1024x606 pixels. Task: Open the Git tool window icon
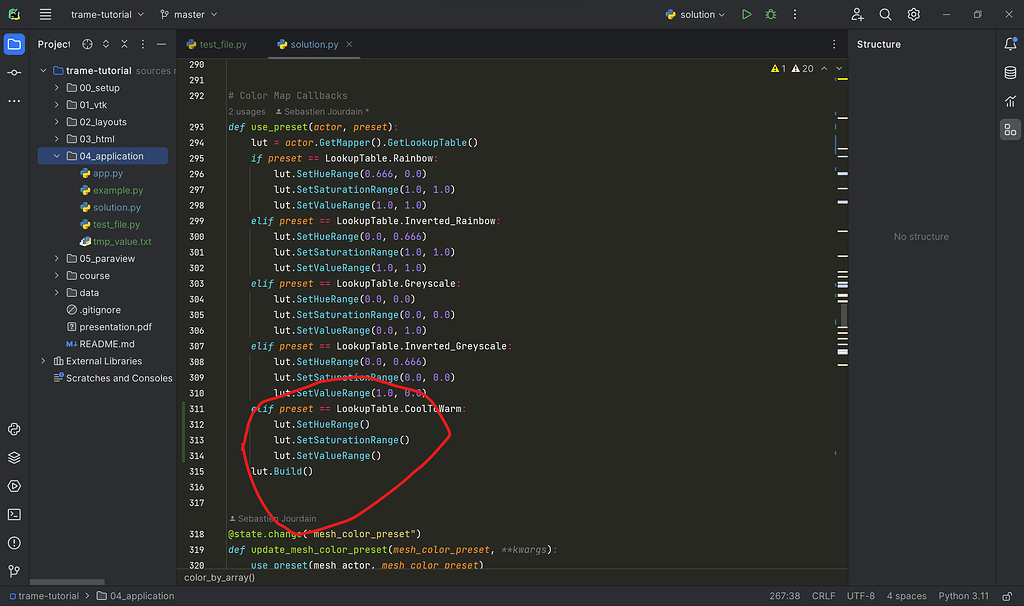14,571
